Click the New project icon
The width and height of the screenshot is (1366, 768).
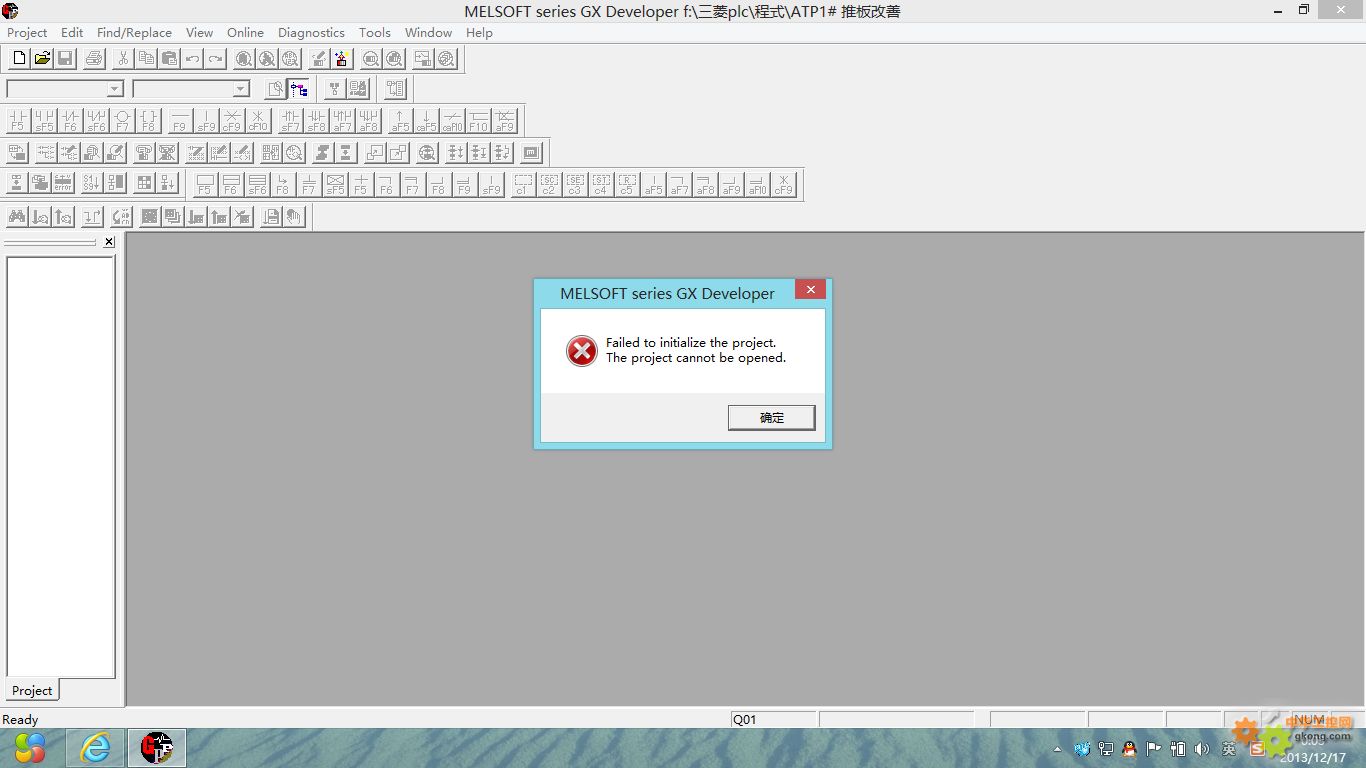[18, 59]
